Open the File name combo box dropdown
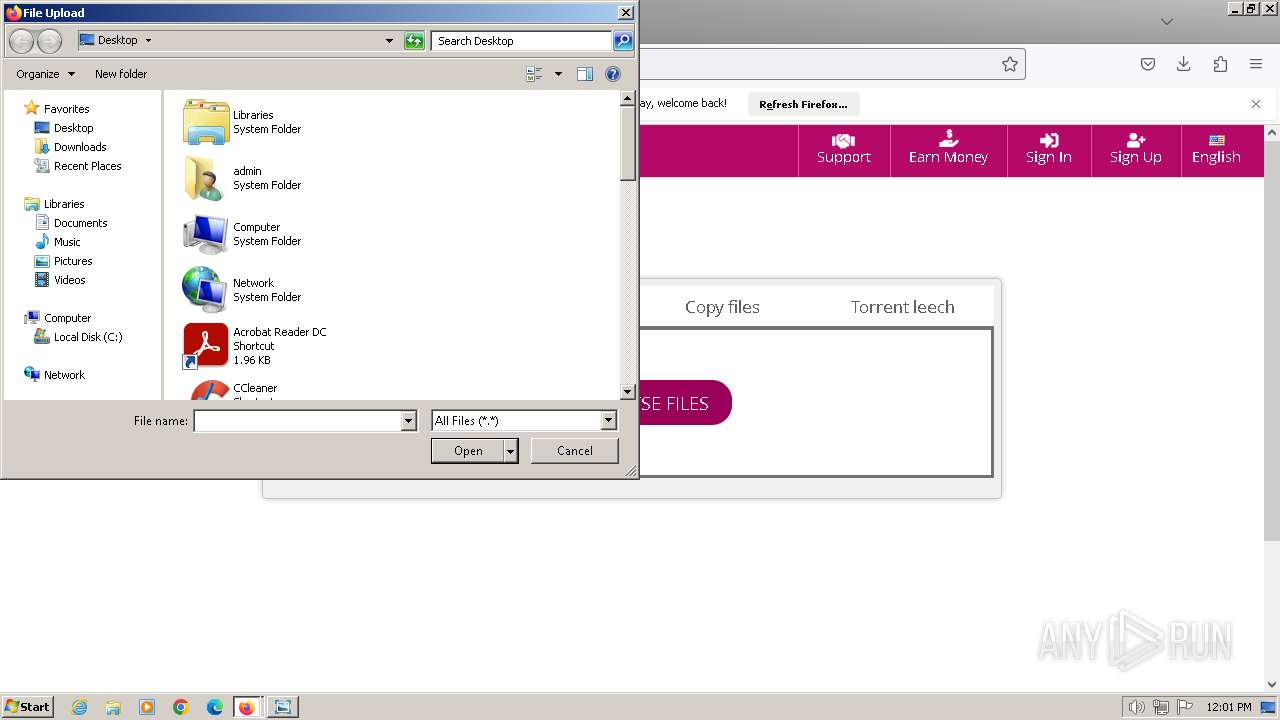1280x720 pixels. [408, 421]
